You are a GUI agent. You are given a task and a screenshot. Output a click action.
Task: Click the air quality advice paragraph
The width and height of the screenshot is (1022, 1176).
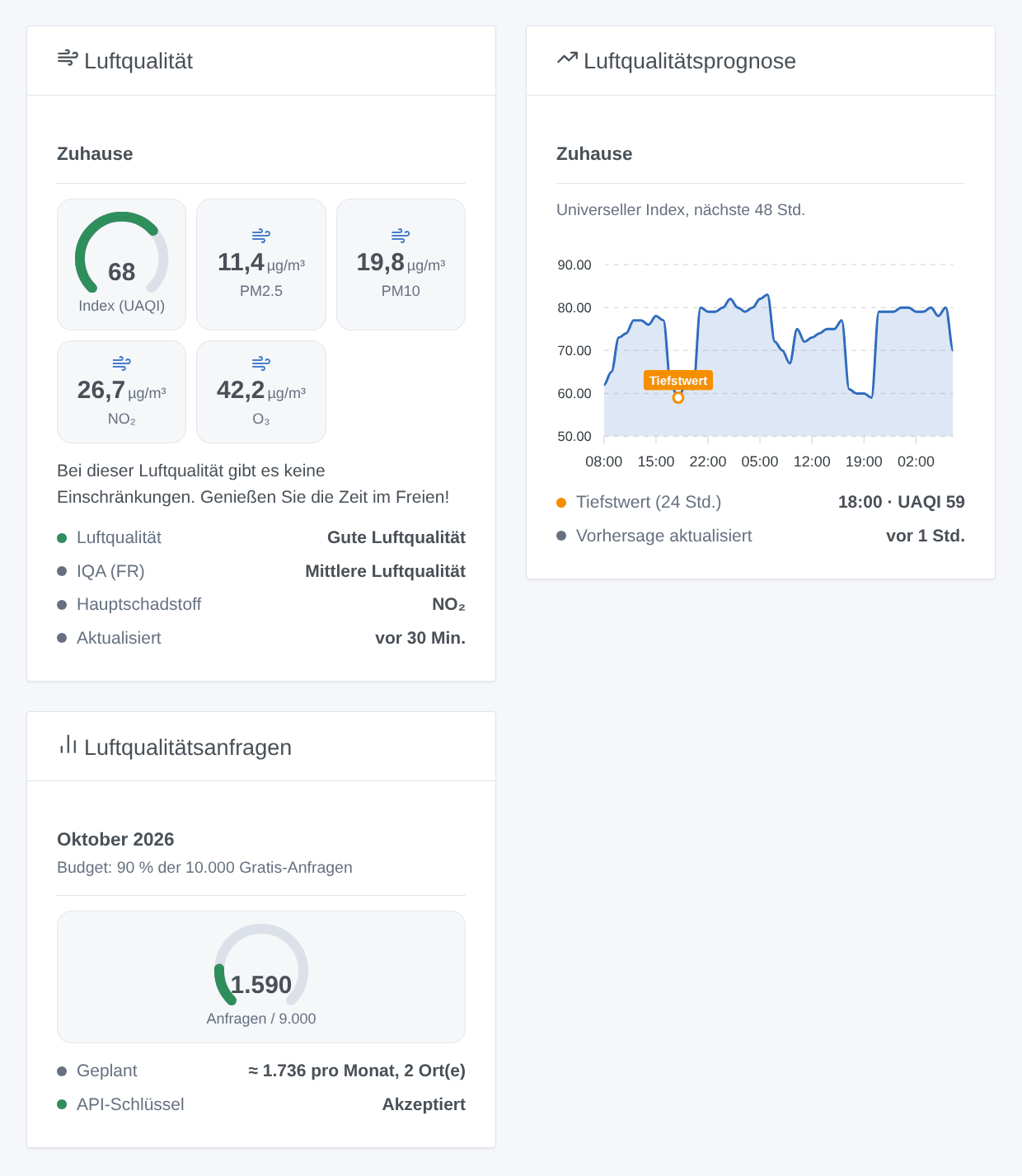253,484
